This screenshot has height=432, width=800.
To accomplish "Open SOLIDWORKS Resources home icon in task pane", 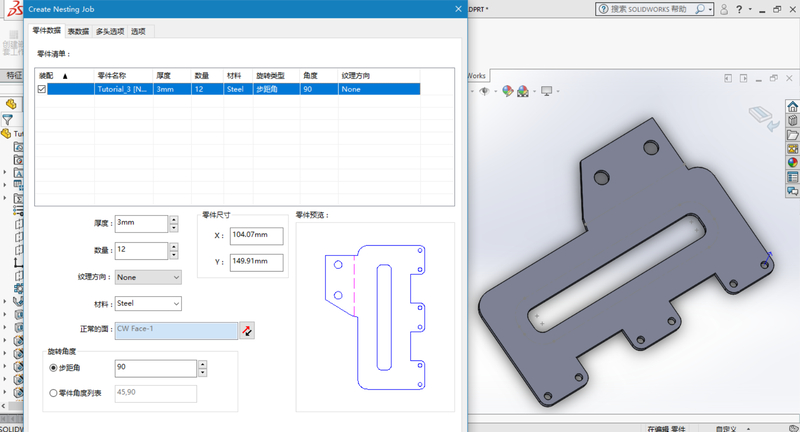I will [793, 107].
